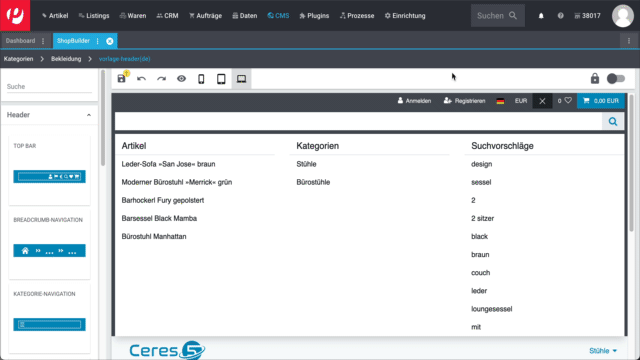Screen dimensions: 640x360
Task: Click the loungesessel search suggestion
Action: pos(491,309)
